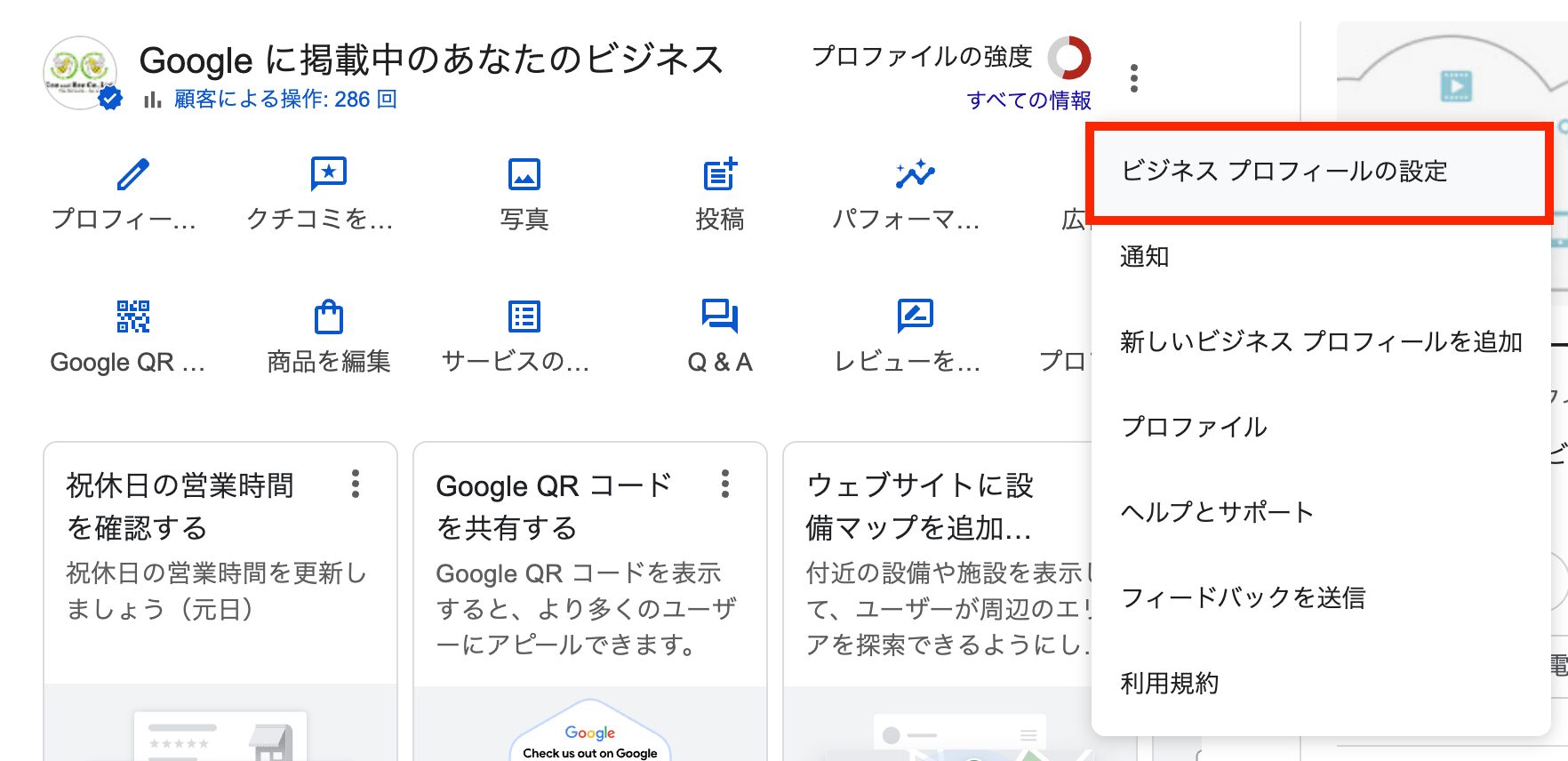Open three-dot menu beside profile strength
1568x761 pixels.
tap(1133, 78)
